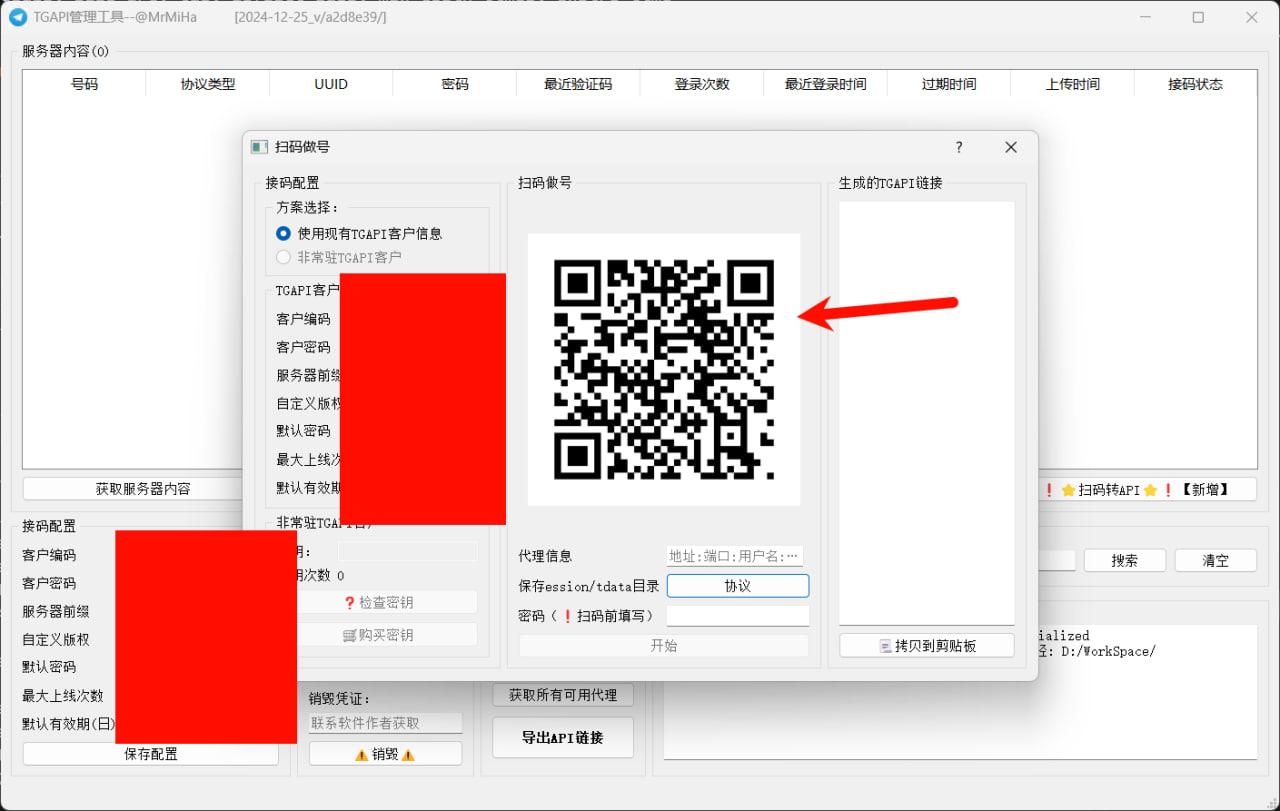Screen dimensions: 1280x811
Task: Click 获取所有可用代理 to fetch proxies
Action: pos(562,694)
